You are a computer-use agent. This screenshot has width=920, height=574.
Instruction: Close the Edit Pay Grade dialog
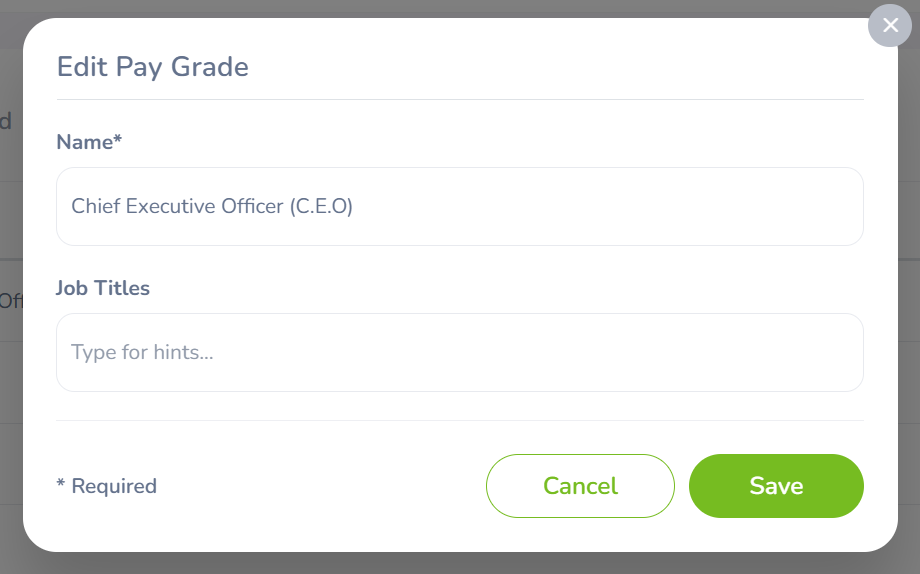[x=890, y=26]
